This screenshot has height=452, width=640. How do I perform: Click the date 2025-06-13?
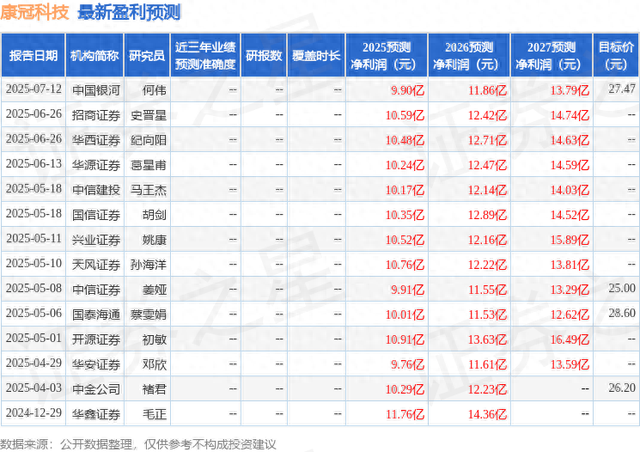tap(33, 164)
